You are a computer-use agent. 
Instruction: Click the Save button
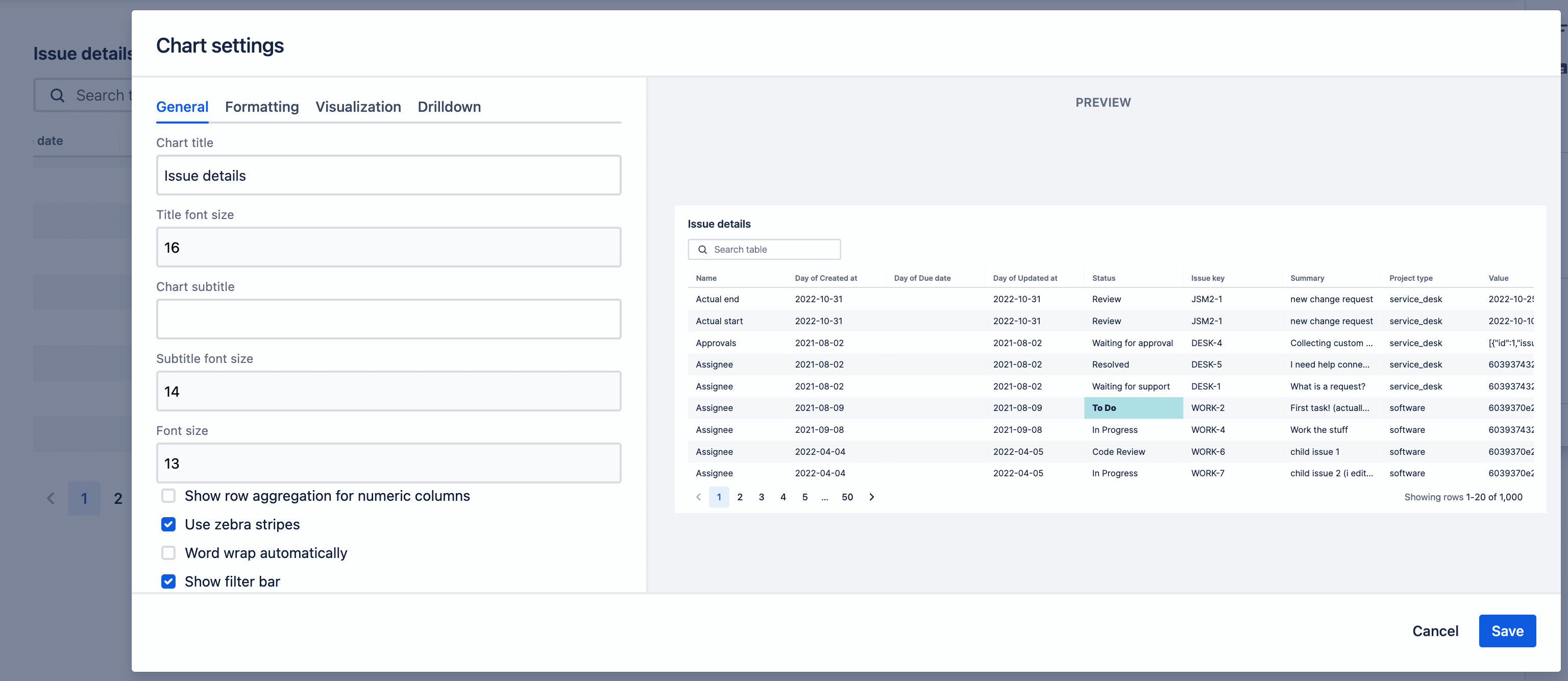(1507, 631)
